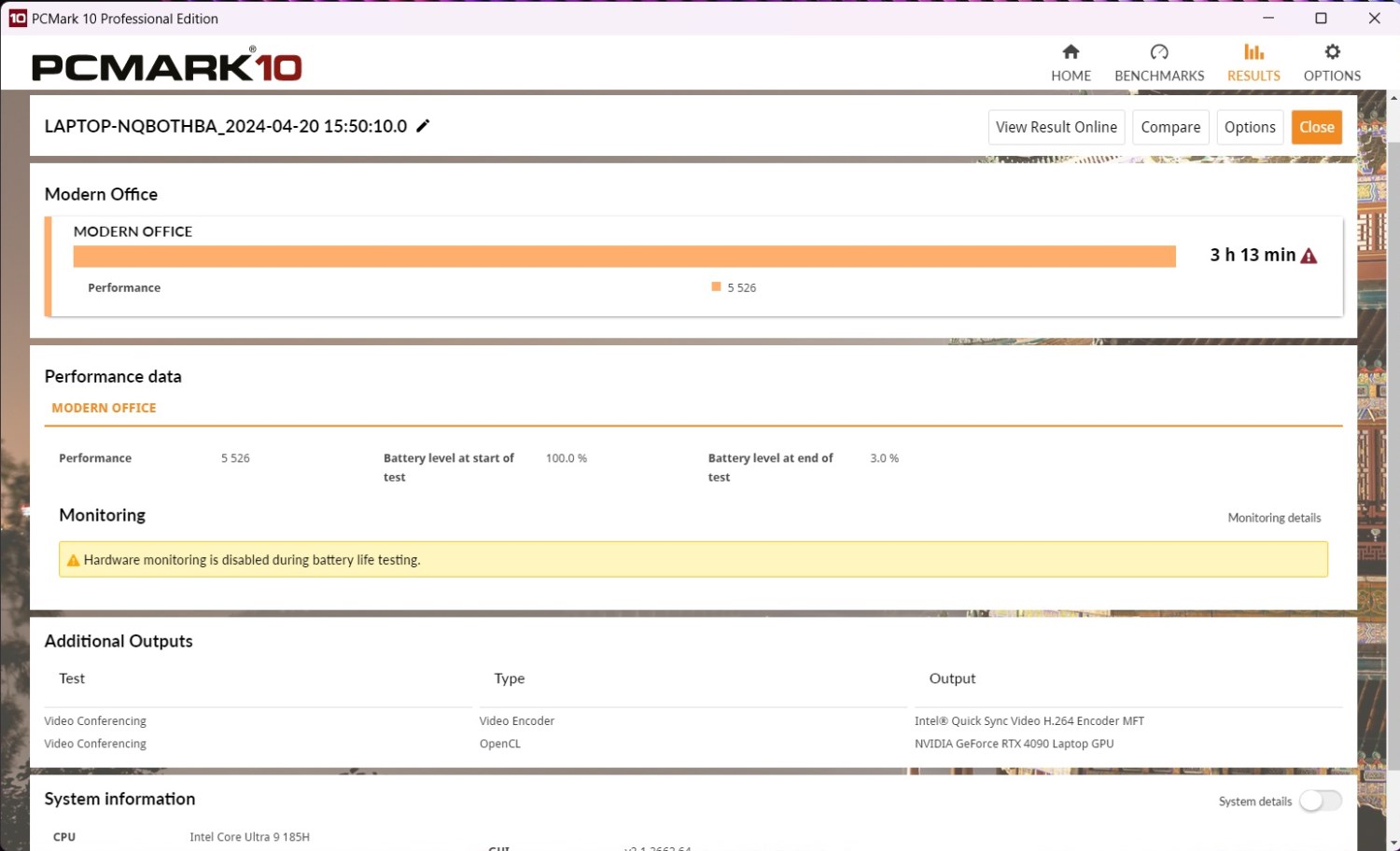The width and height of the screenshot is (1400, 851).
Task: Click the Battery level at start of test label
Action: click(449, 467)
